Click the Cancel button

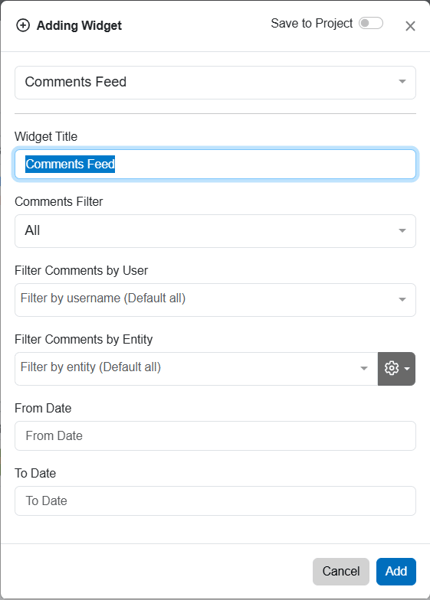(x=341, y=571)
